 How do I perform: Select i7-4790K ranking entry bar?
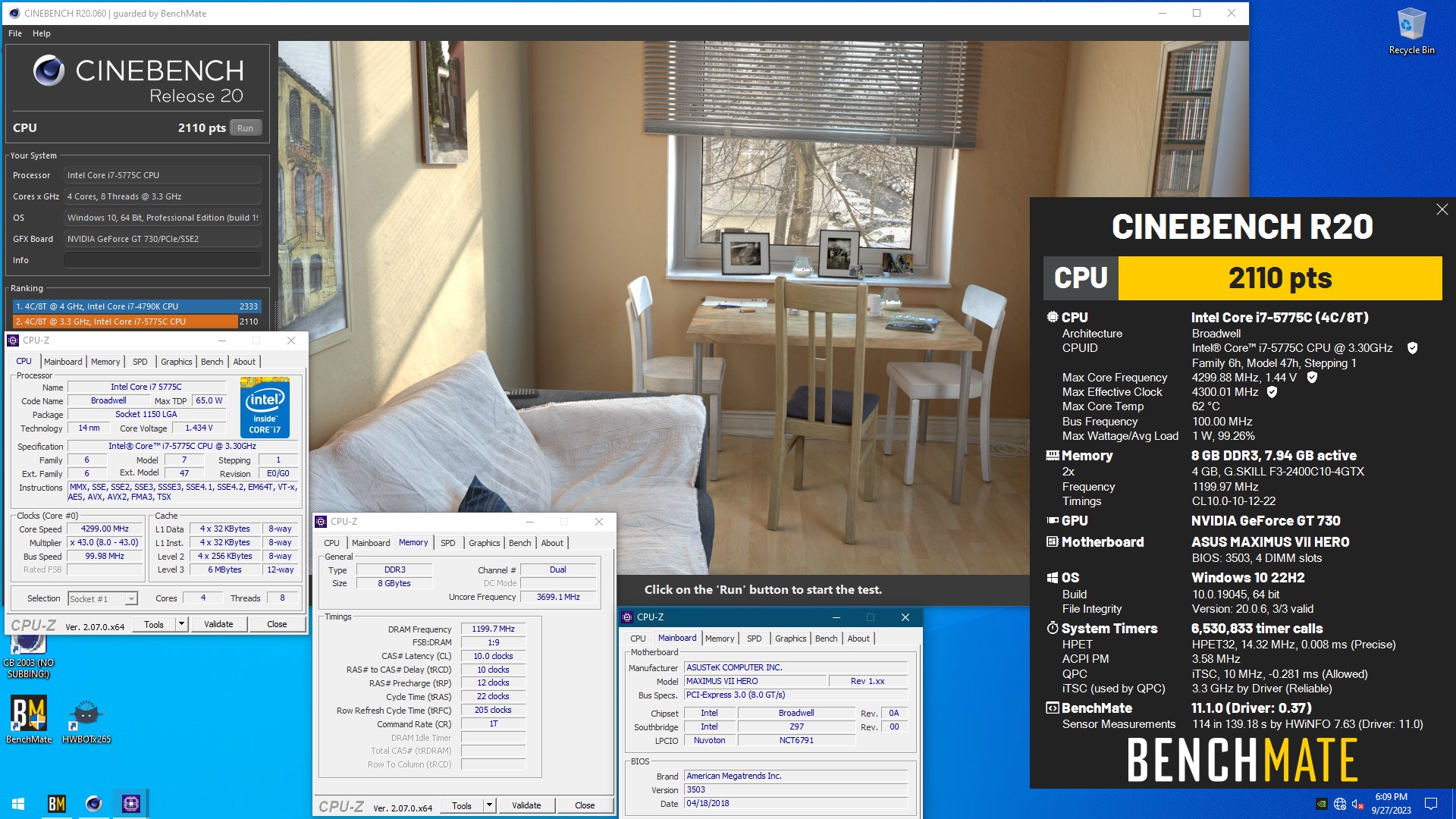pos(136,306)
